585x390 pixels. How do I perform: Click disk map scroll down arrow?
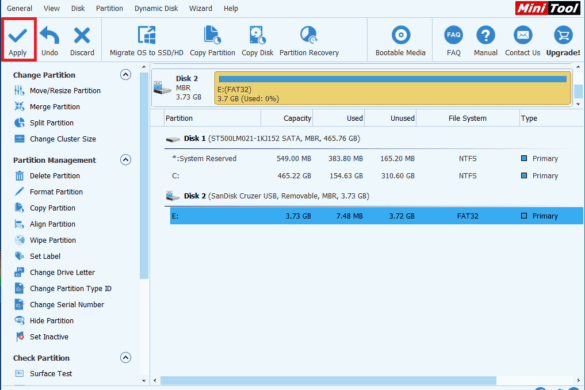pos(578,104)
